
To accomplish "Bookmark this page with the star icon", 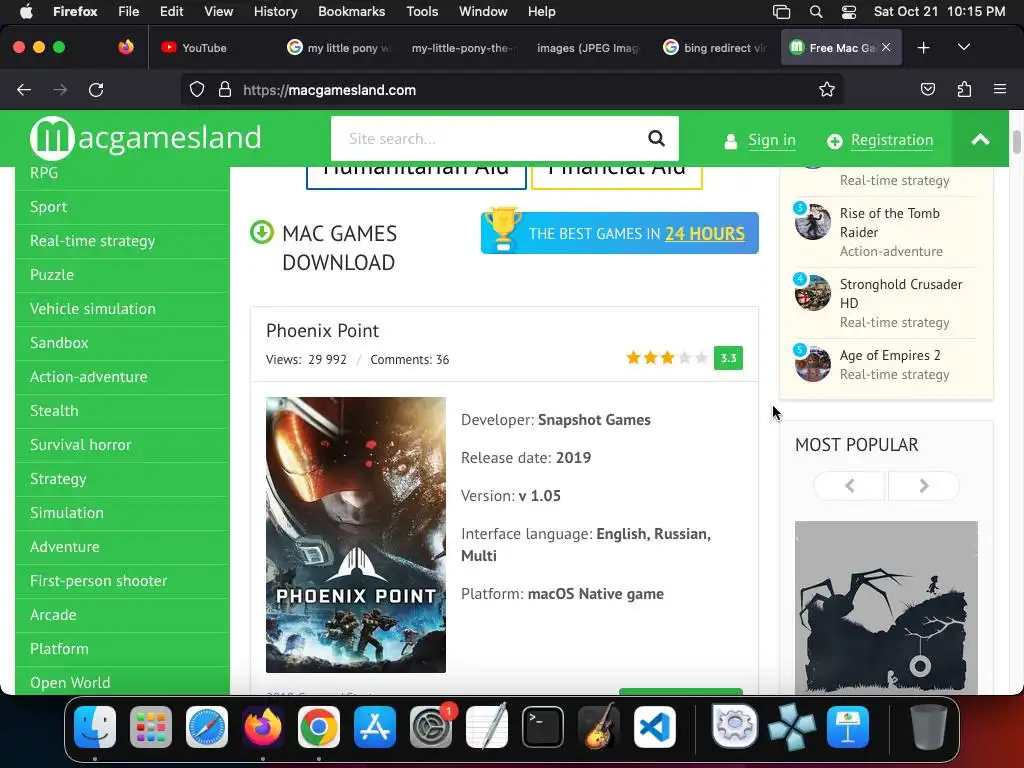I will 827,89.
